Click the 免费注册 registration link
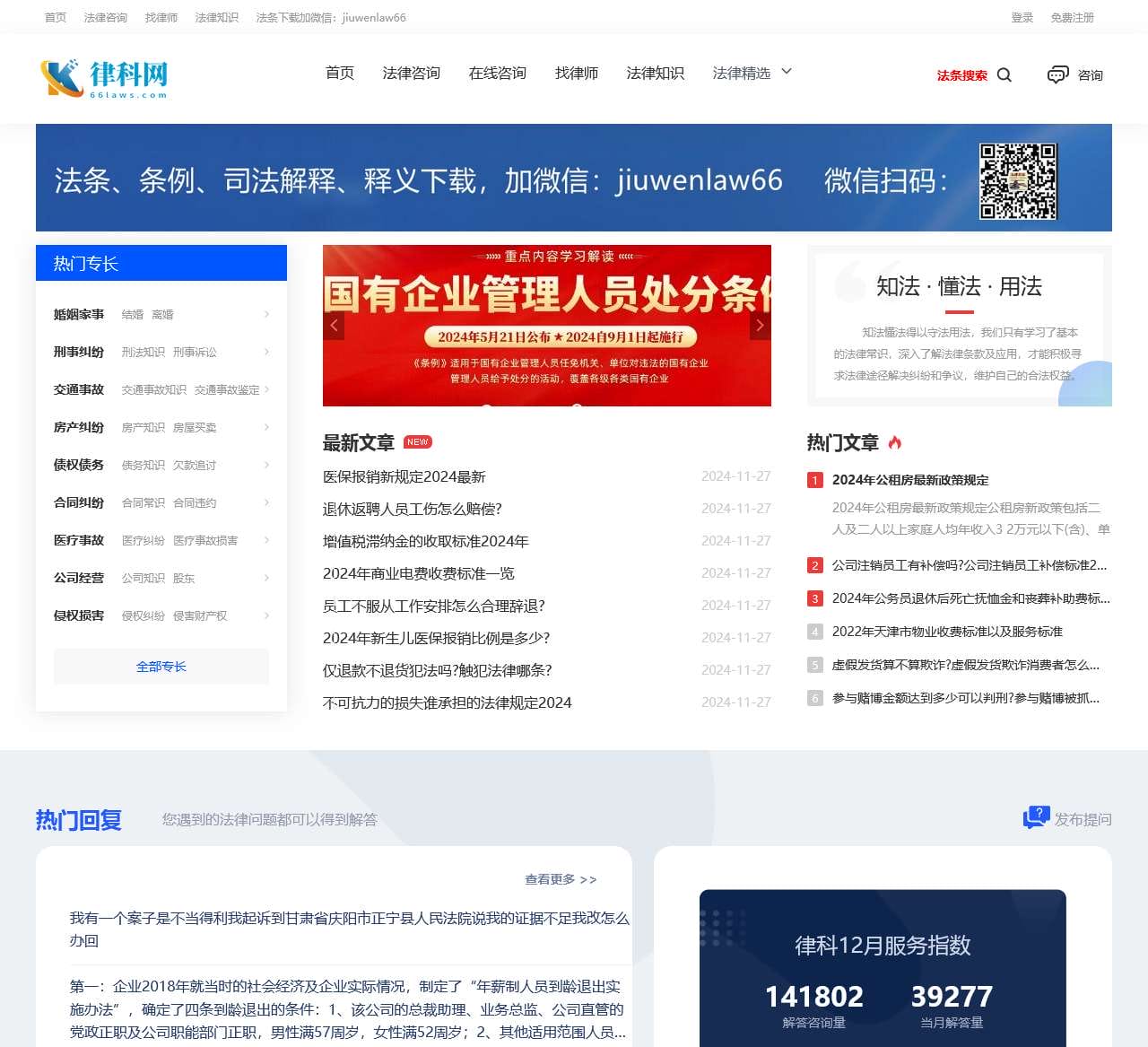Viewport: 1148px width, 1047px height. click(1073, 17)
